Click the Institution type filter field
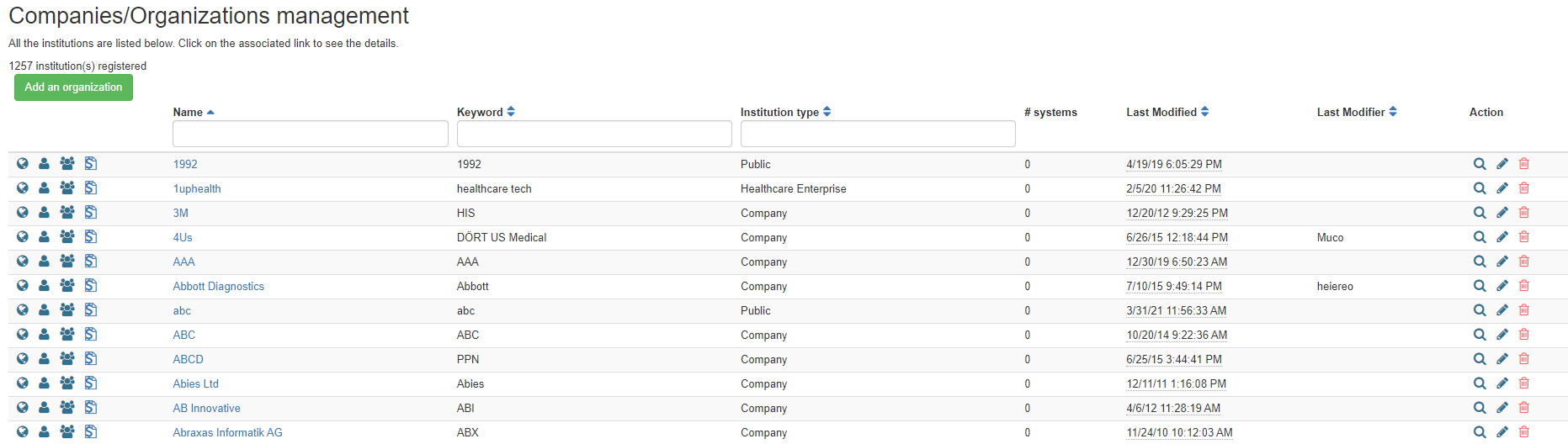Viewport: 1568px width, 444px height. 878,134
